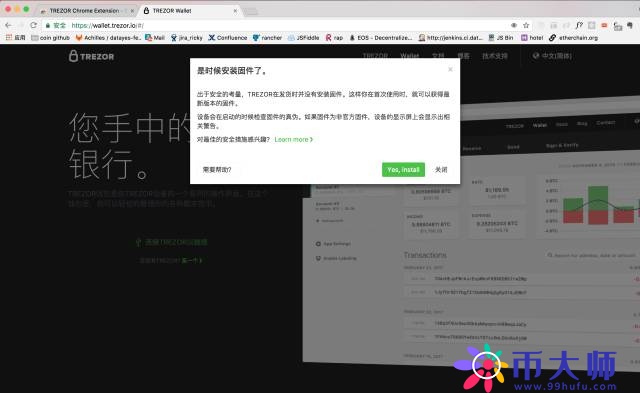Open the coin github bookmark folder
This screenshot has height=393, width=640.
click(51, 38)
